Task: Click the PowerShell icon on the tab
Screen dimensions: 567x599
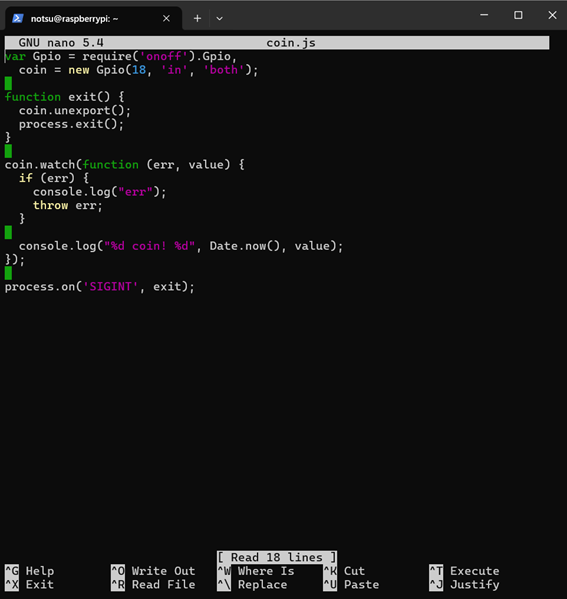Action: click(18, 18)
